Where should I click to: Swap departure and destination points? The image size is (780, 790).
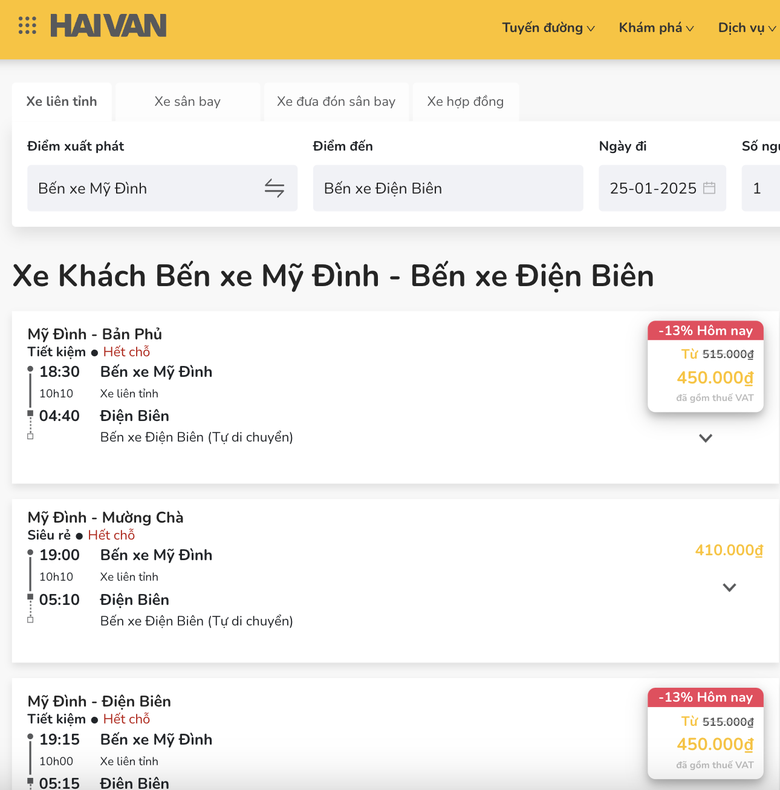[x=274, y=188]
